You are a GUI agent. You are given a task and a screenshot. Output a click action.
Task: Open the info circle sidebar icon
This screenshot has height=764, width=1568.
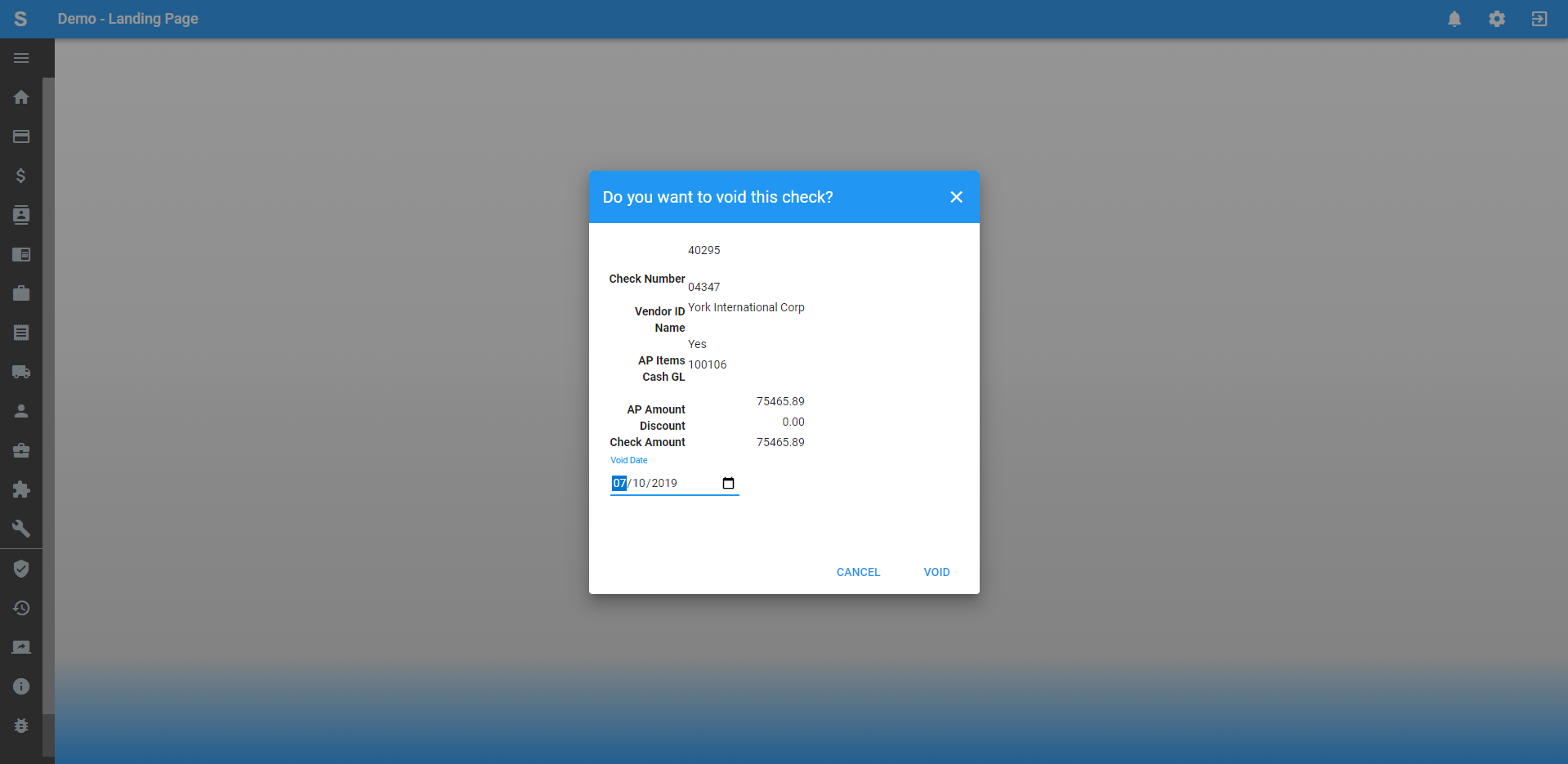(x=21, y=686)
